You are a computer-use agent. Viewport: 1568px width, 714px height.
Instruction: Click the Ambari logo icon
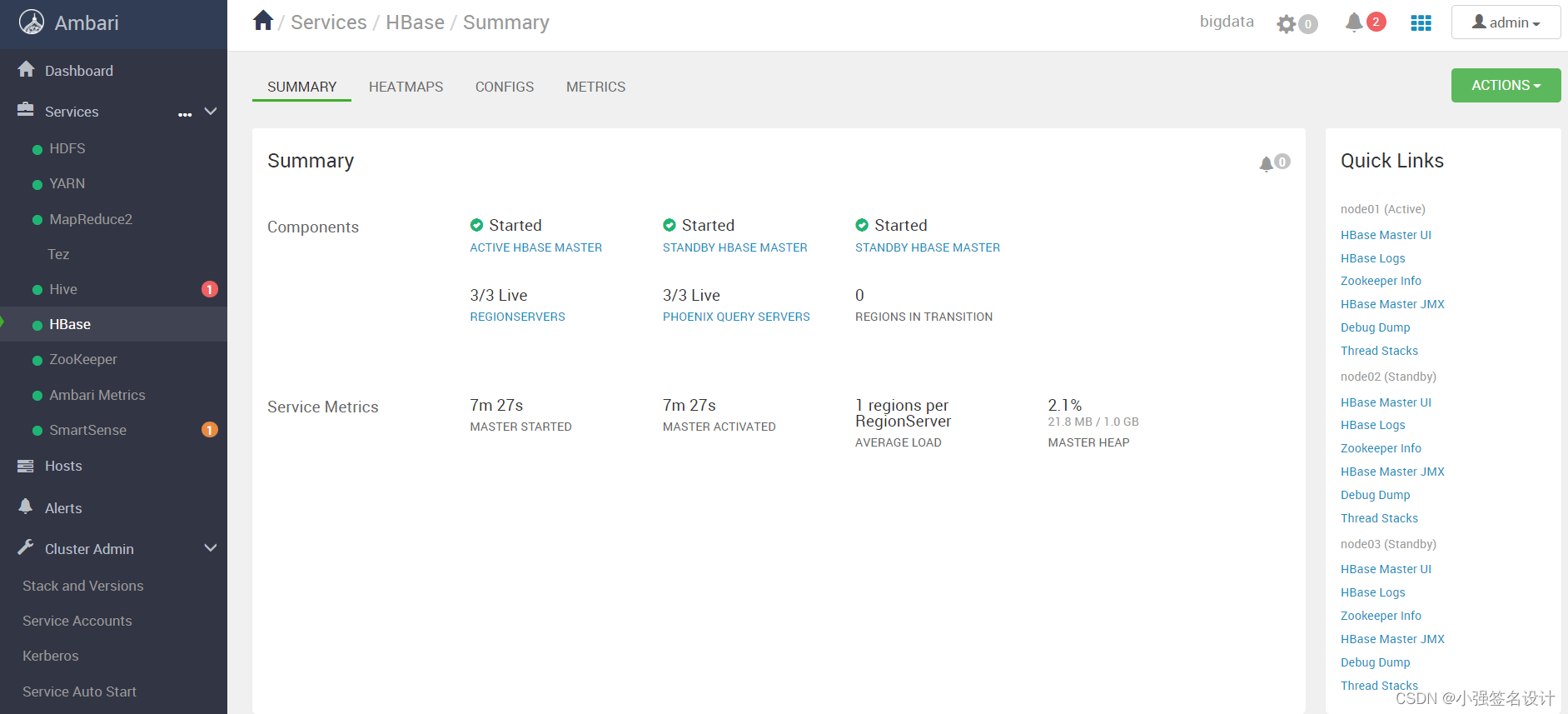tap(32, 22)
